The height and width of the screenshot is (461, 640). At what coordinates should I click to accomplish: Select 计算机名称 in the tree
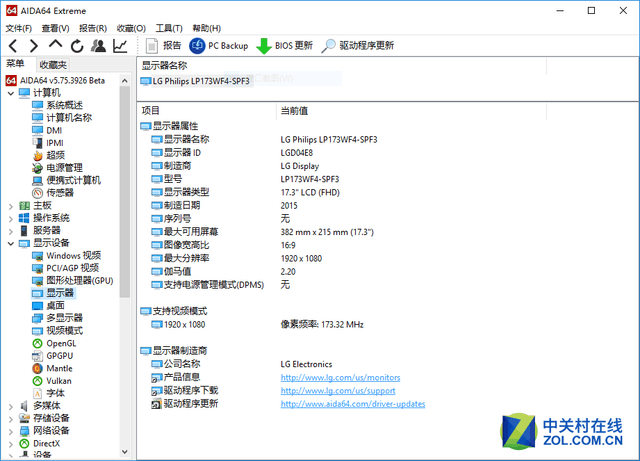pyautogui.click(x=62, y=118)
